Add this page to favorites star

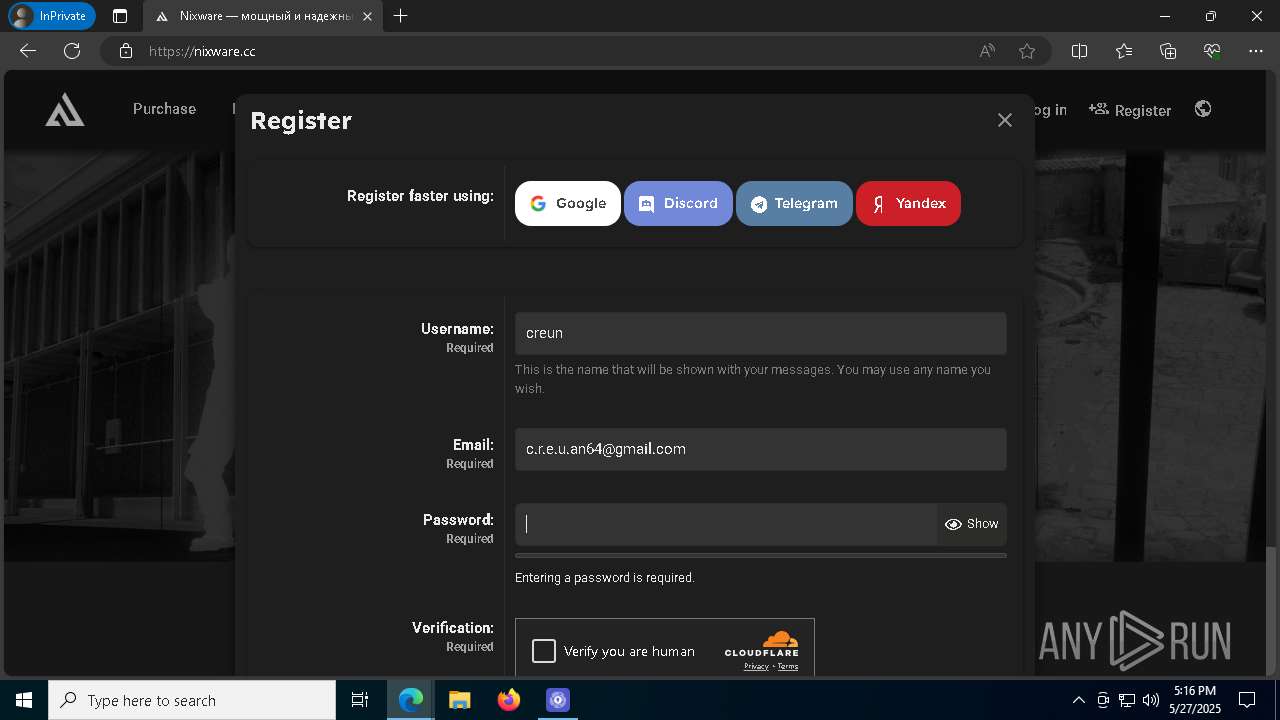[1027, 51]
